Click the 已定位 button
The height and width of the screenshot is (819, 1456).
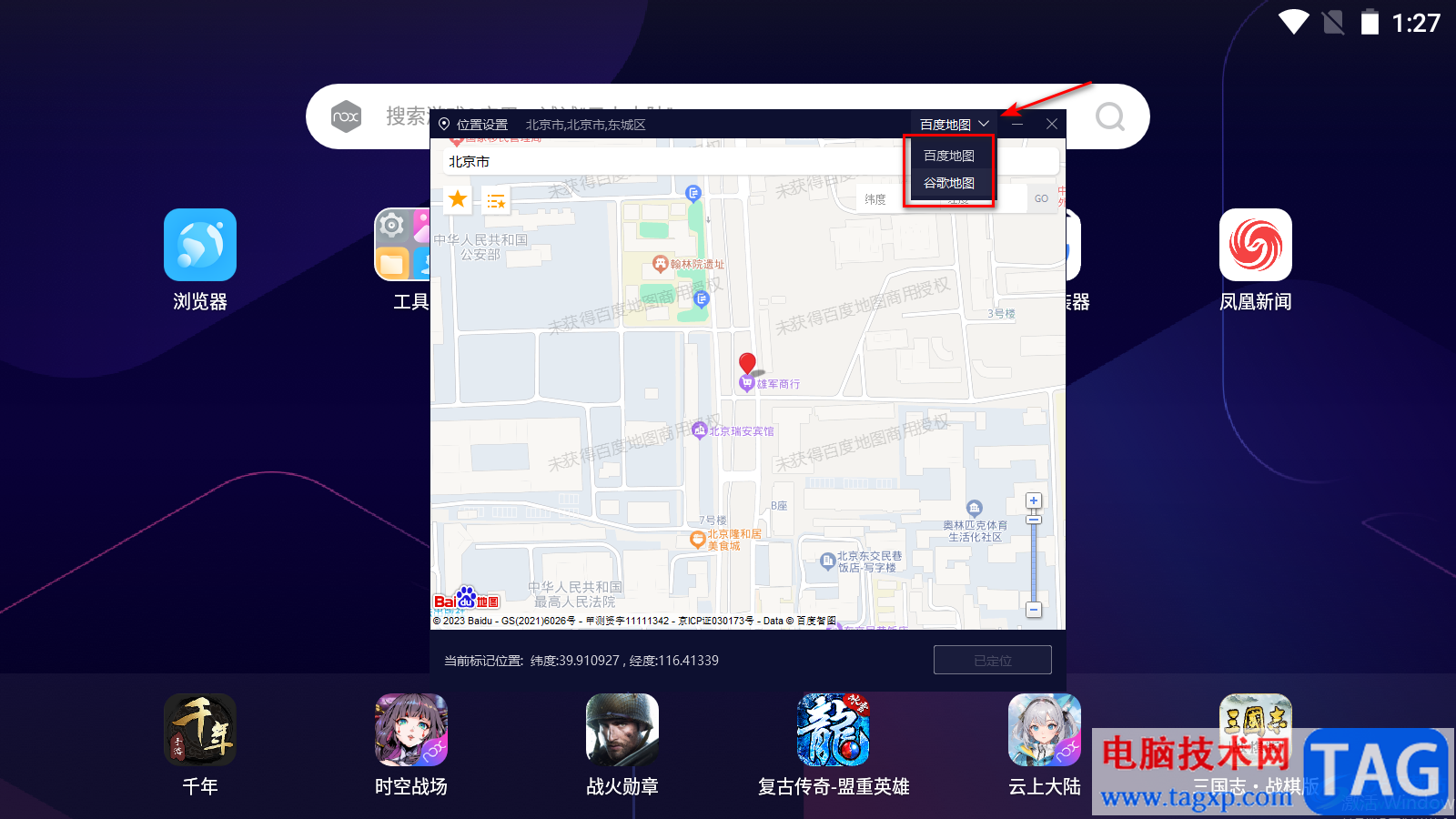[x=993, y=660]
